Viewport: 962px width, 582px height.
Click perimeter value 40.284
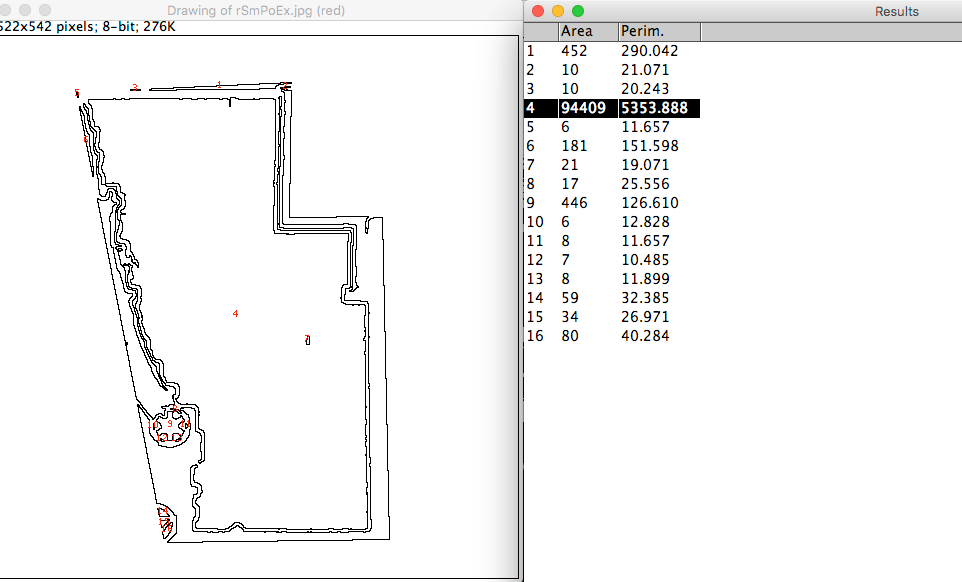[645, 336]
